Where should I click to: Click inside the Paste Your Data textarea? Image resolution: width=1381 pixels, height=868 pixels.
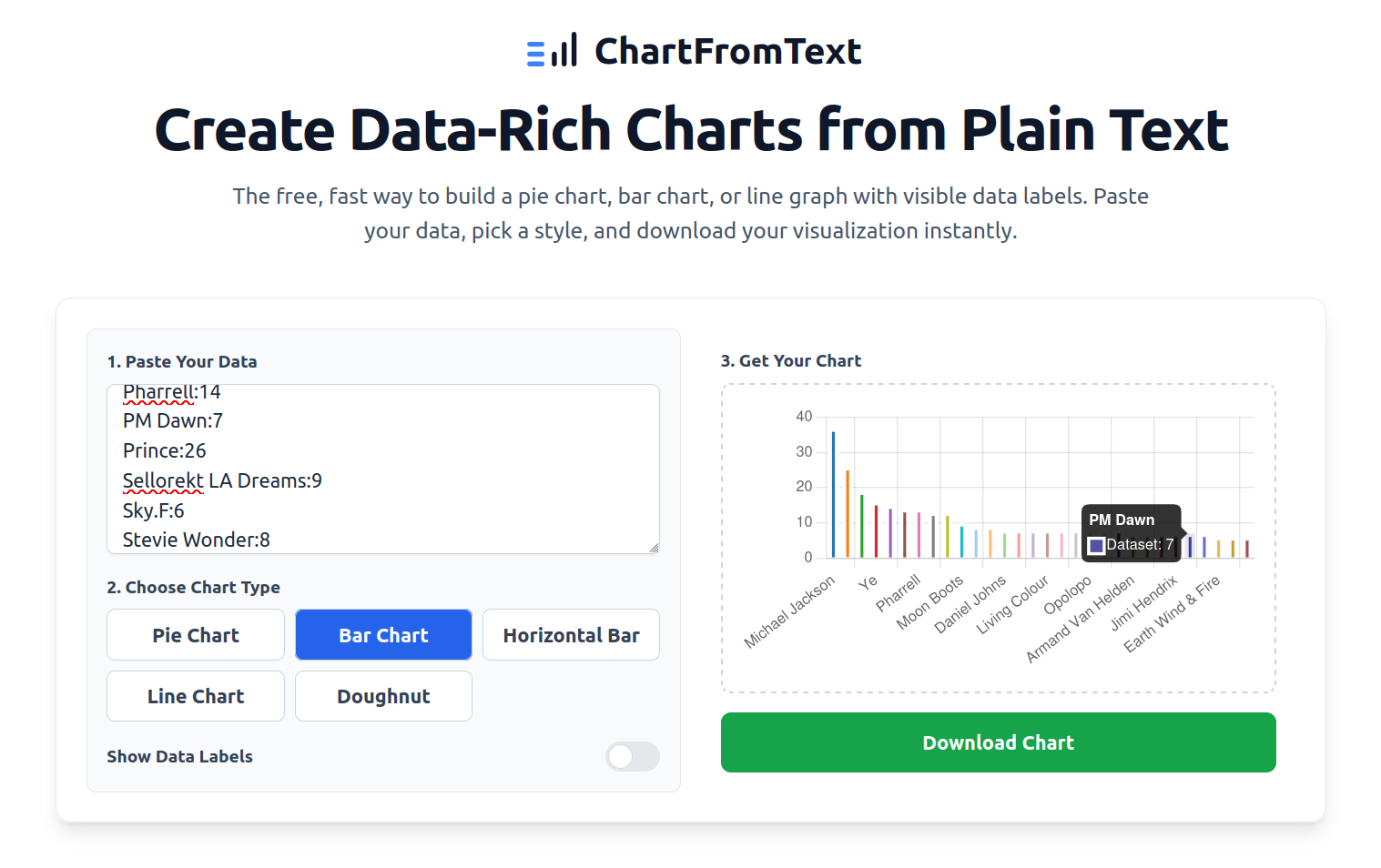383,469
